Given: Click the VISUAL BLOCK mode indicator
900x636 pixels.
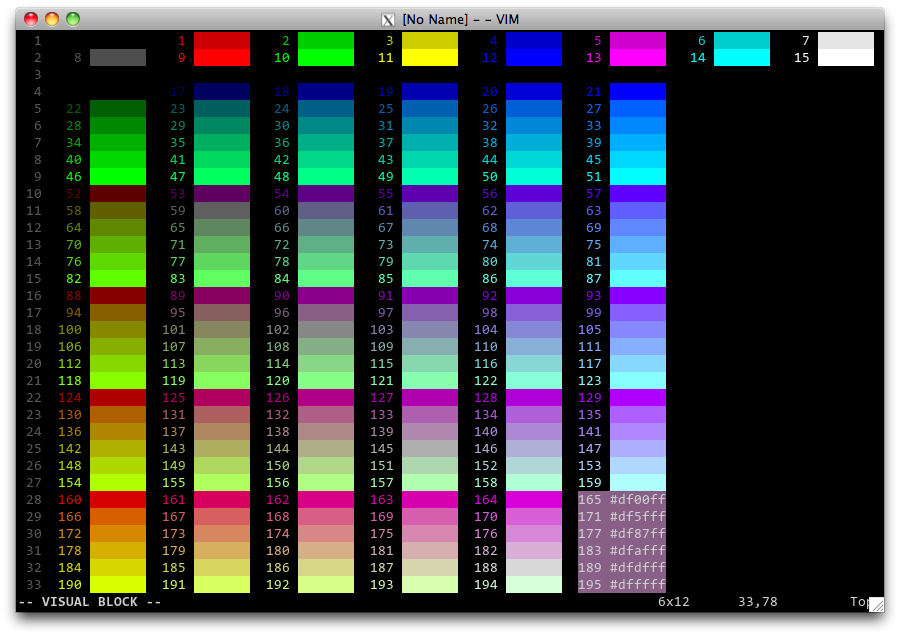Looking at the screenshot, I should click(x=90, y=602).
